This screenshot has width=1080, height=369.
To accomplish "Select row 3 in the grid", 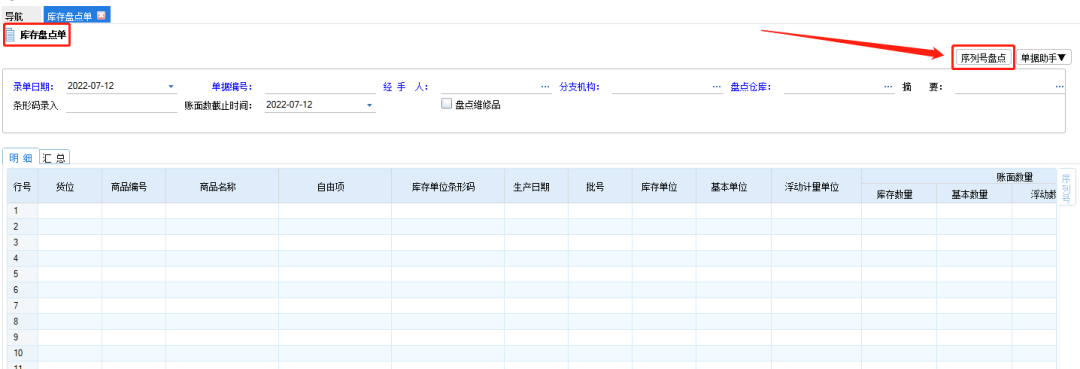I will (531, 242).
